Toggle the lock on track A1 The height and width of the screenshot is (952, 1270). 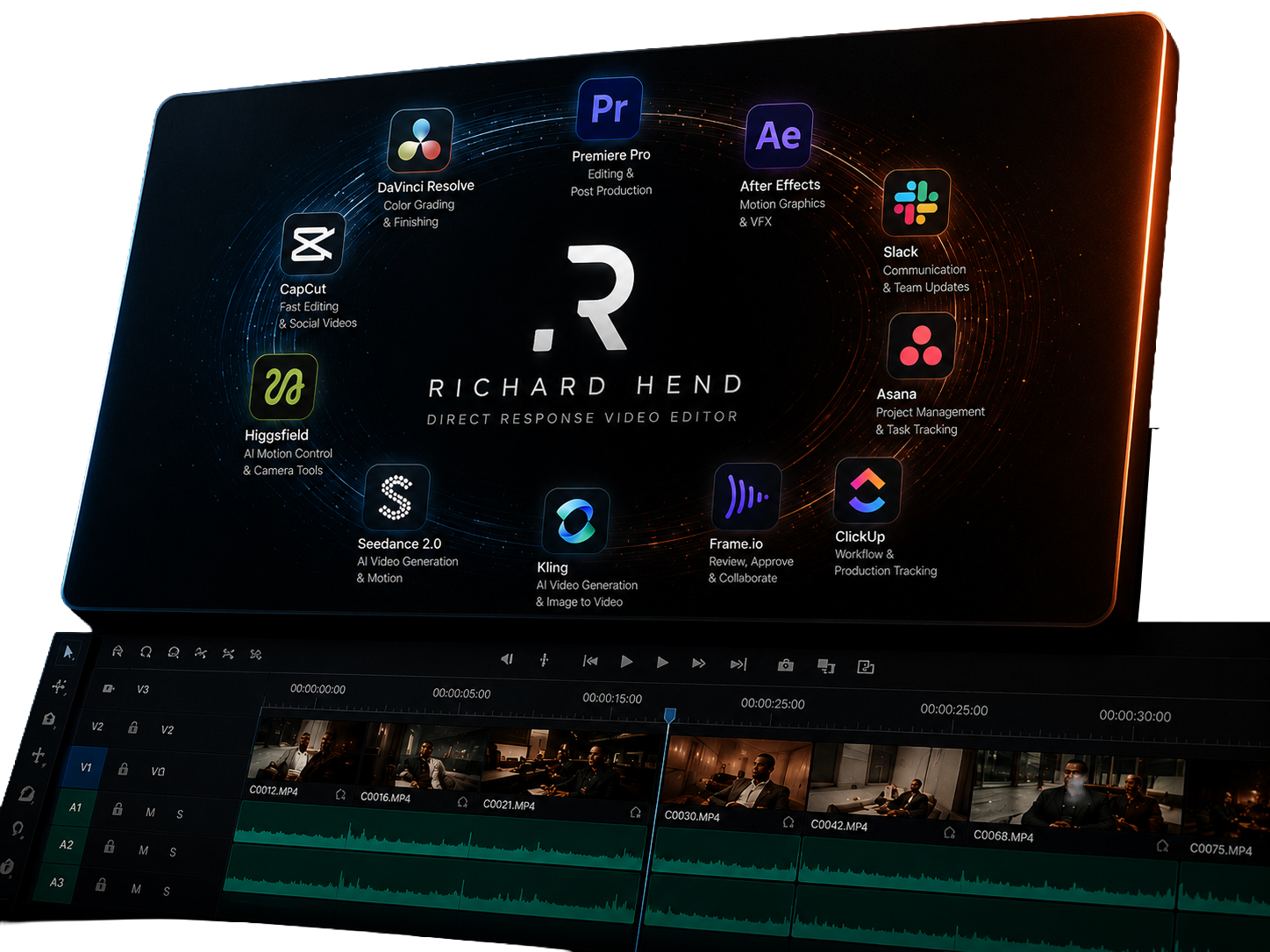[x=118, y=809]
